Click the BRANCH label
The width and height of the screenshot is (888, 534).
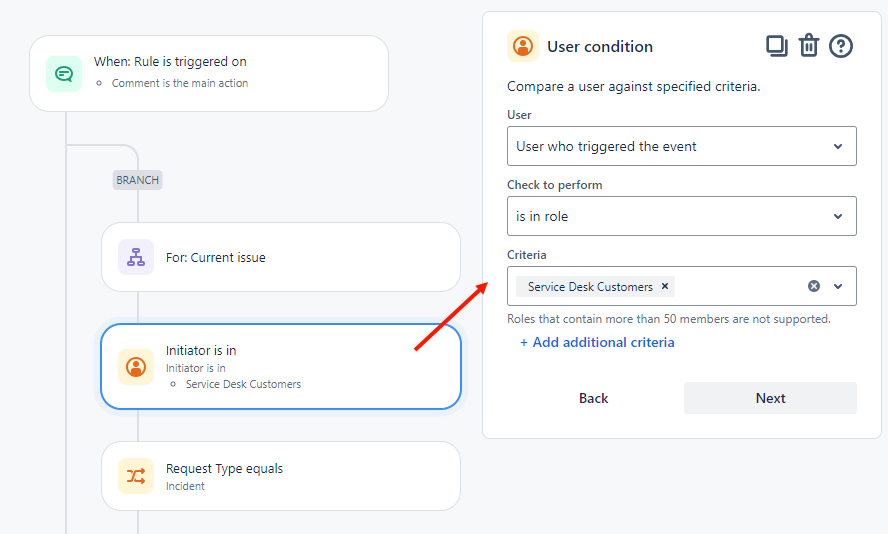pyautogui.click(x=137, y=180)
